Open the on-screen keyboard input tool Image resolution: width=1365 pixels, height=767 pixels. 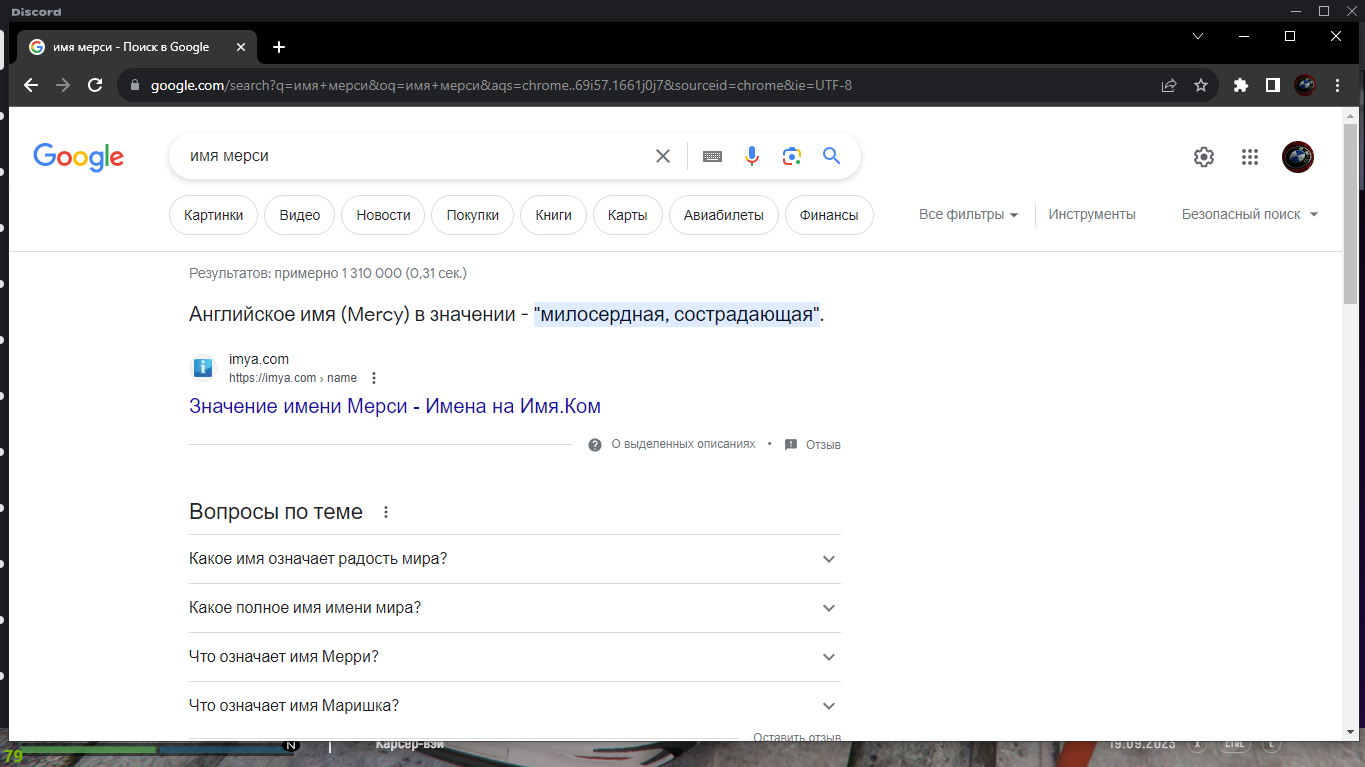712,156
